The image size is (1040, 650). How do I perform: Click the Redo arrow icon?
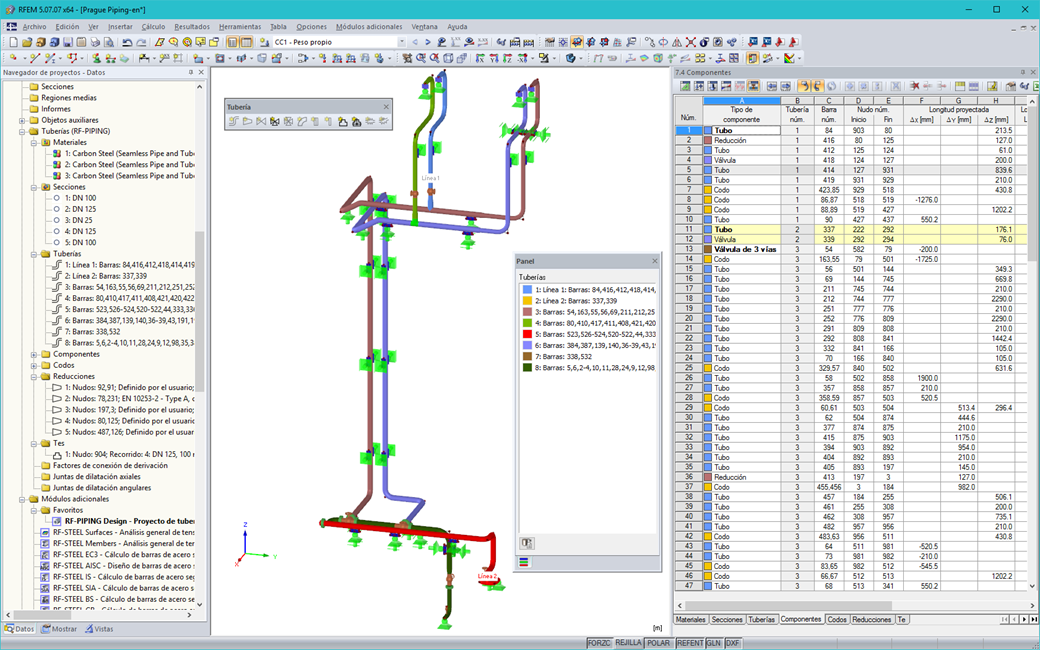point(141,42)
